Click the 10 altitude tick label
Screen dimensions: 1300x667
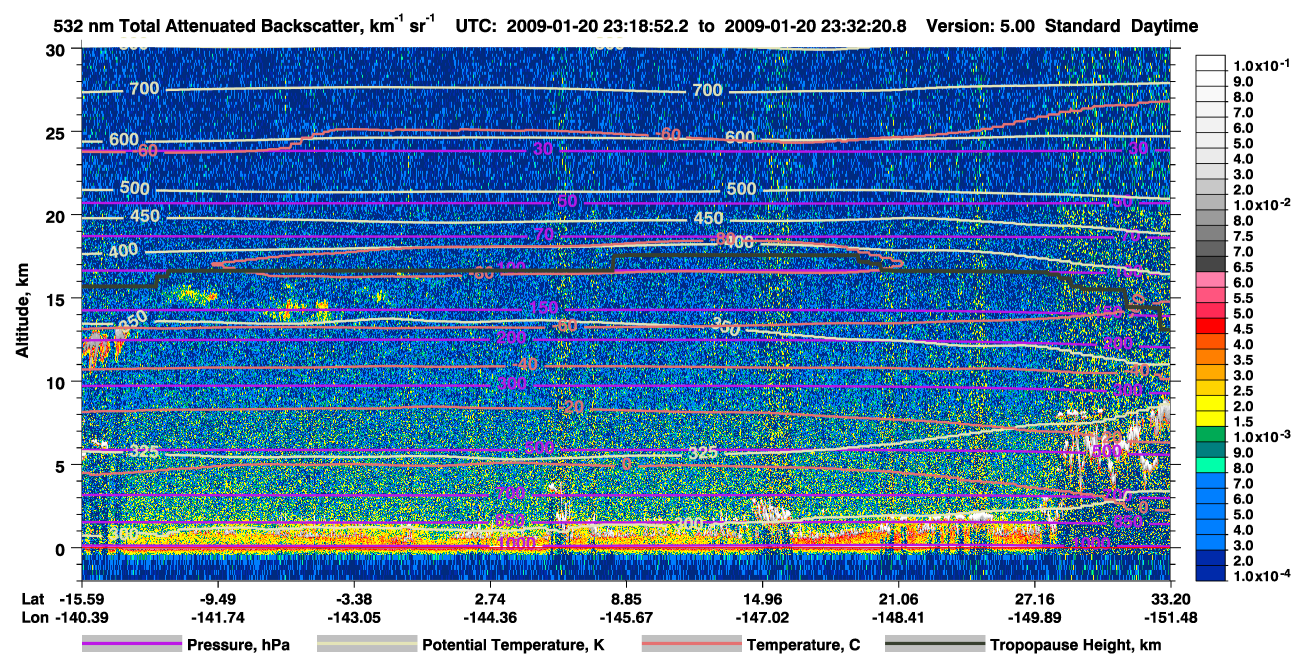point(56,381)
